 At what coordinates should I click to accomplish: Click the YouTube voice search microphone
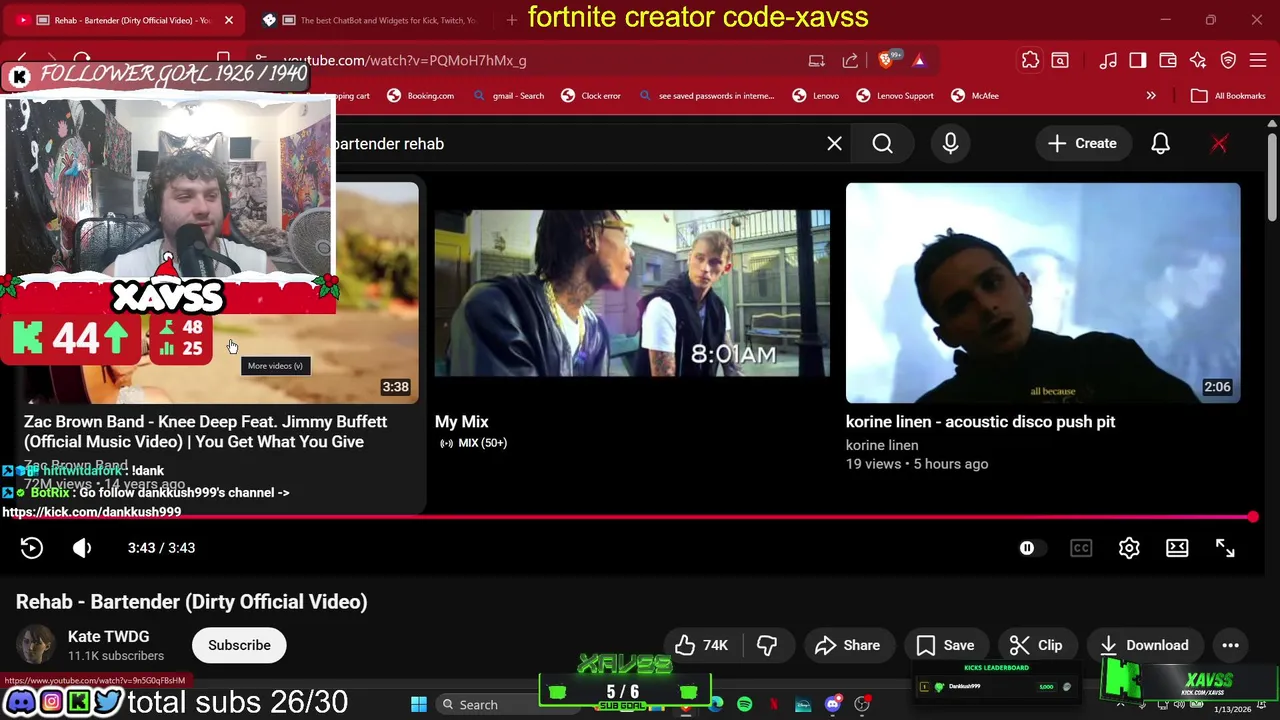pos(950,144)
